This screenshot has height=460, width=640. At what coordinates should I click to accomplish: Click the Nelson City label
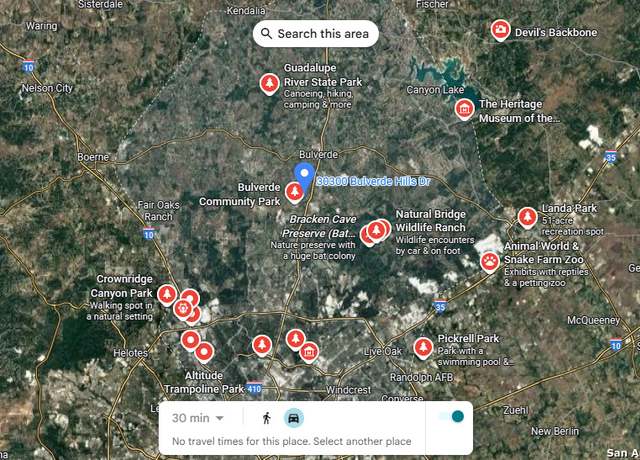tap(47, 88)
